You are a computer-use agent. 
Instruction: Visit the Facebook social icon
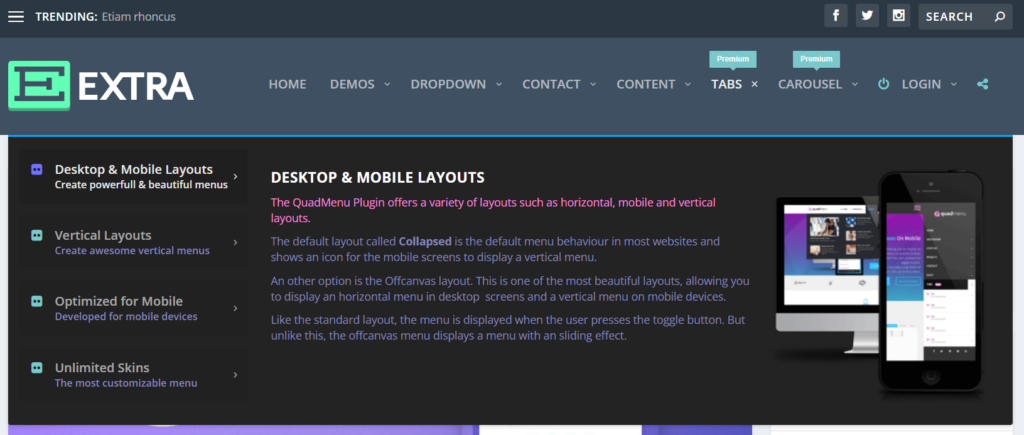pos(836,16)
